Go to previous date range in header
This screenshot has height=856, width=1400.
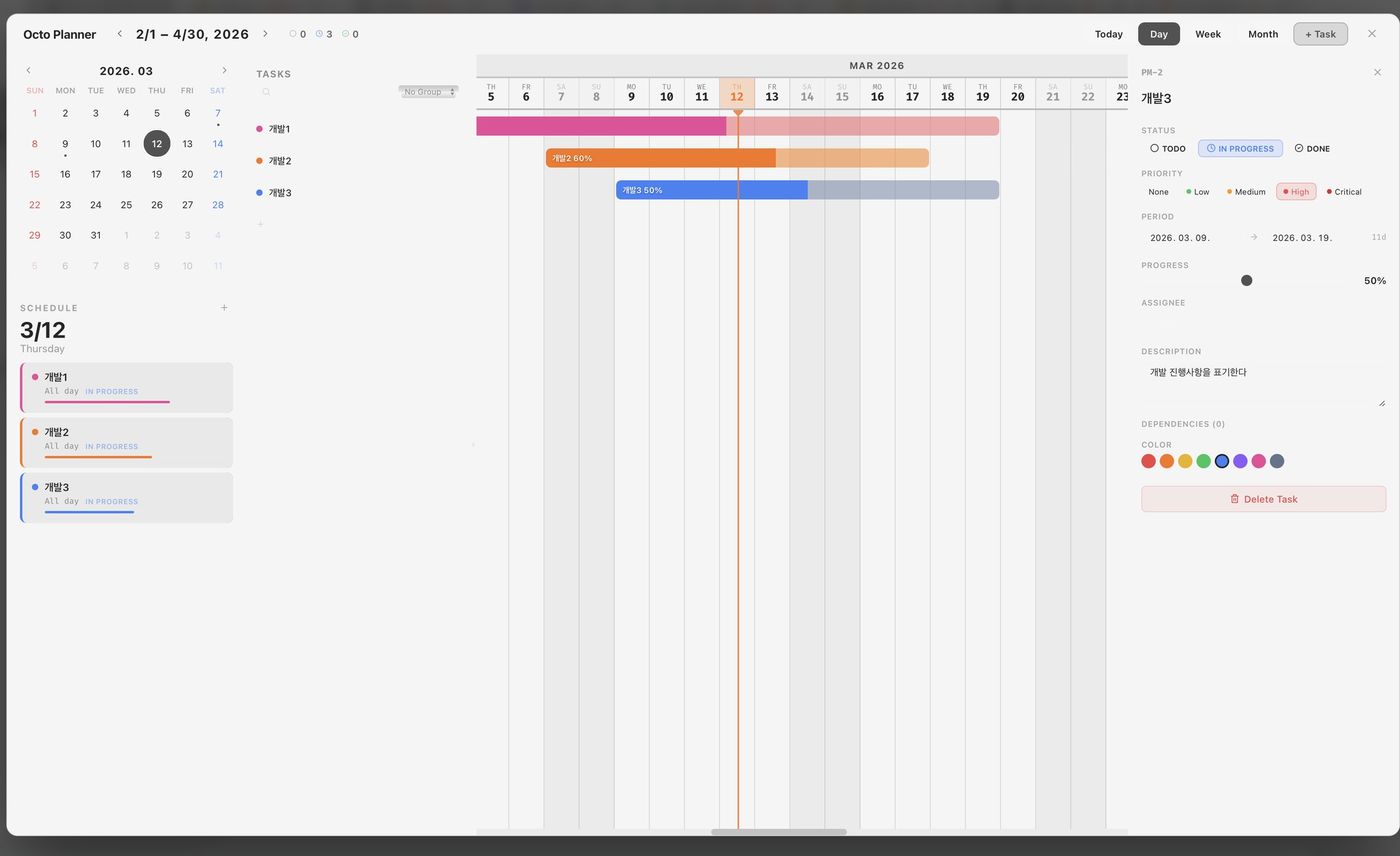click(120, 34)
